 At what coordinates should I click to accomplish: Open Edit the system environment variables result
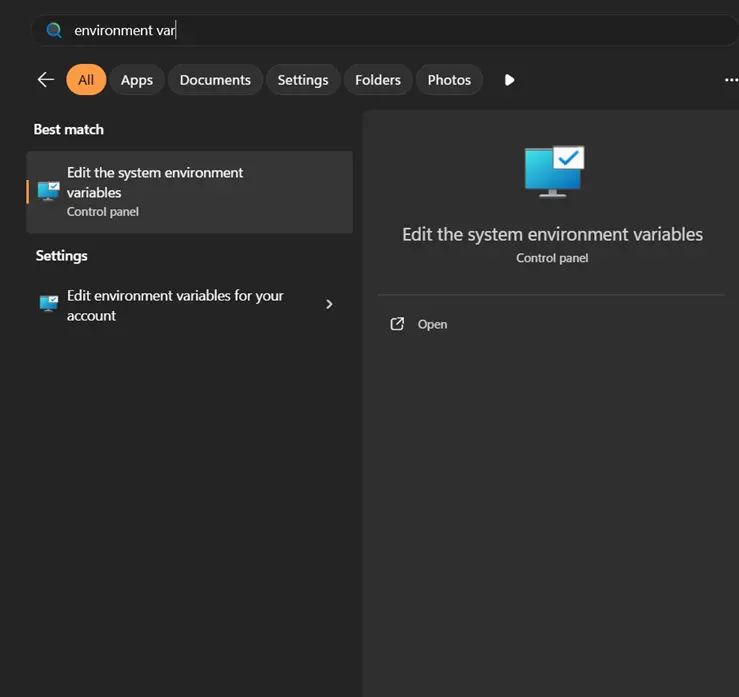point(189,192)
